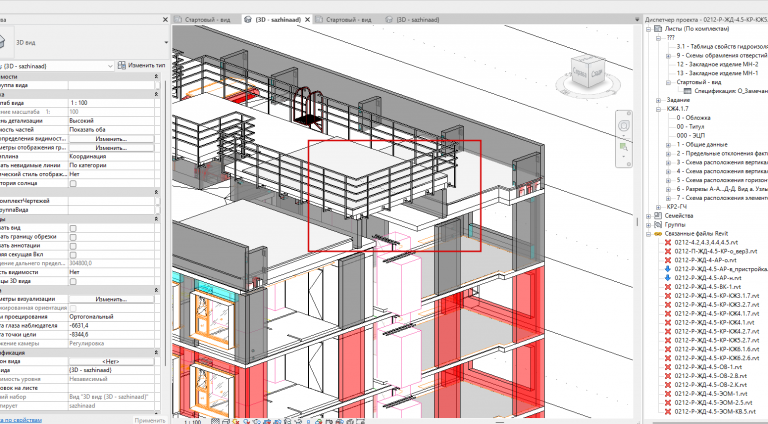Open the по свойствам help link
Screen dimensions: 768x424
(22, 420)
